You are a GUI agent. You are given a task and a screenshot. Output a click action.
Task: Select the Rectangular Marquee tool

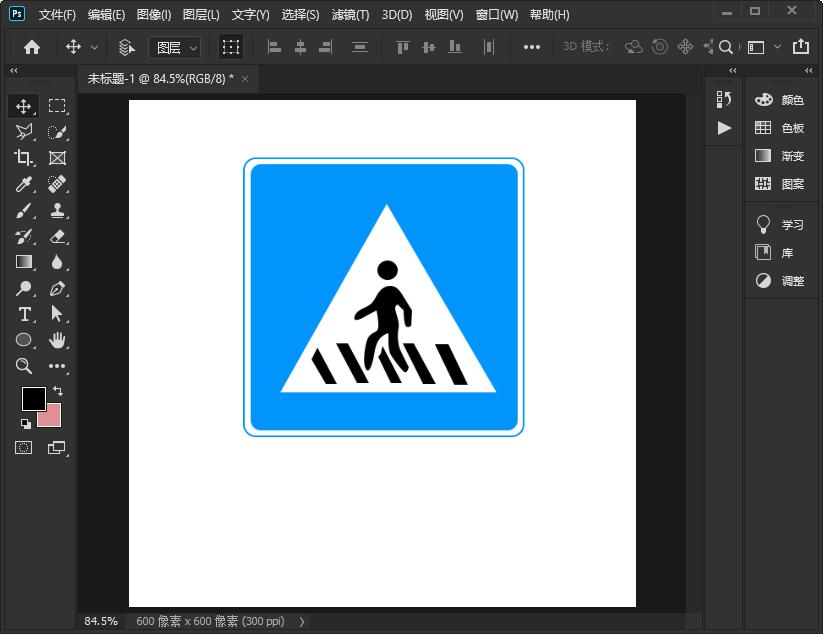(x=57, y=106)
